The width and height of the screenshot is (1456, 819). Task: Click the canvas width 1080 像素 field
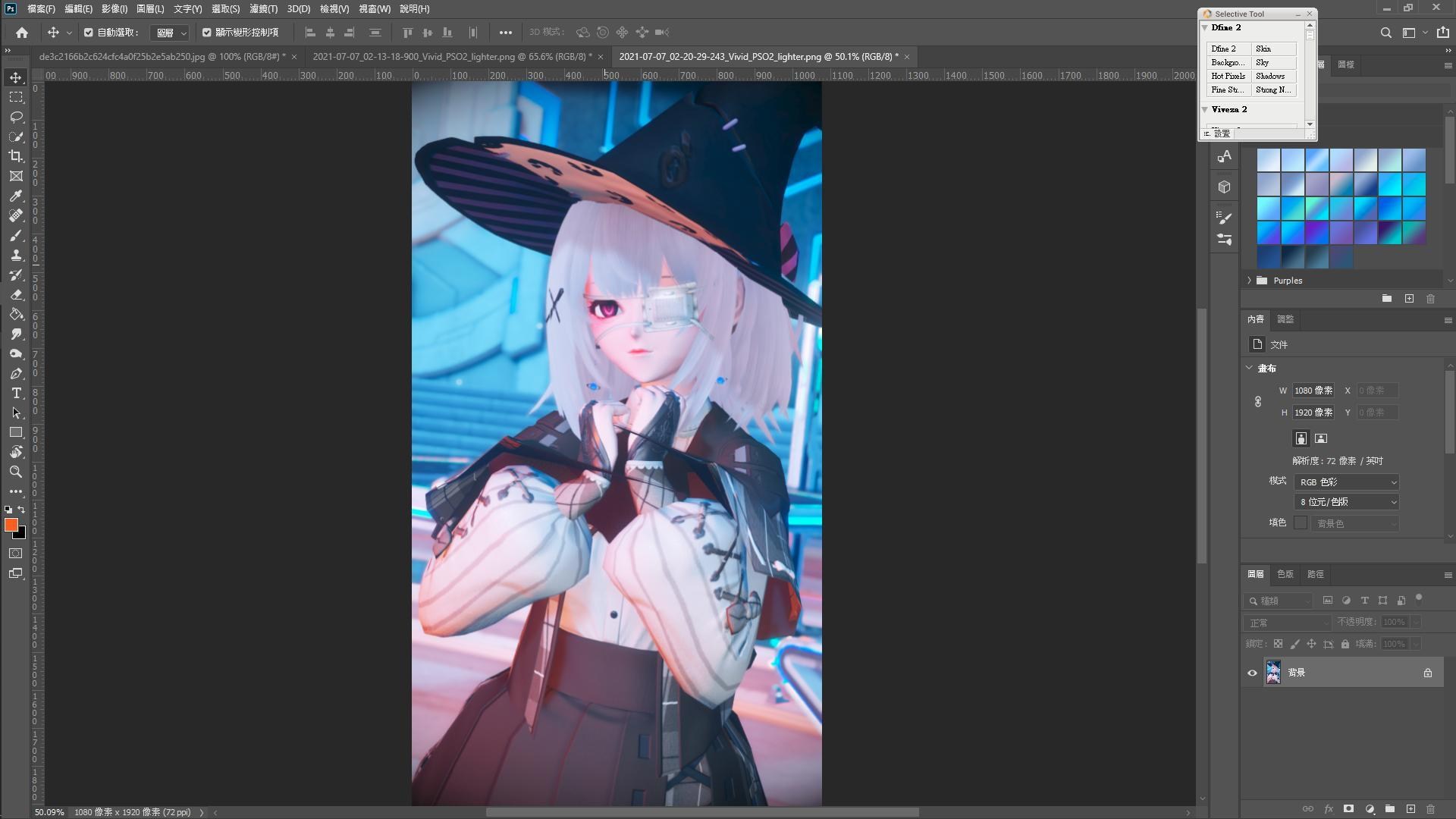click(x=1313, y=391)
